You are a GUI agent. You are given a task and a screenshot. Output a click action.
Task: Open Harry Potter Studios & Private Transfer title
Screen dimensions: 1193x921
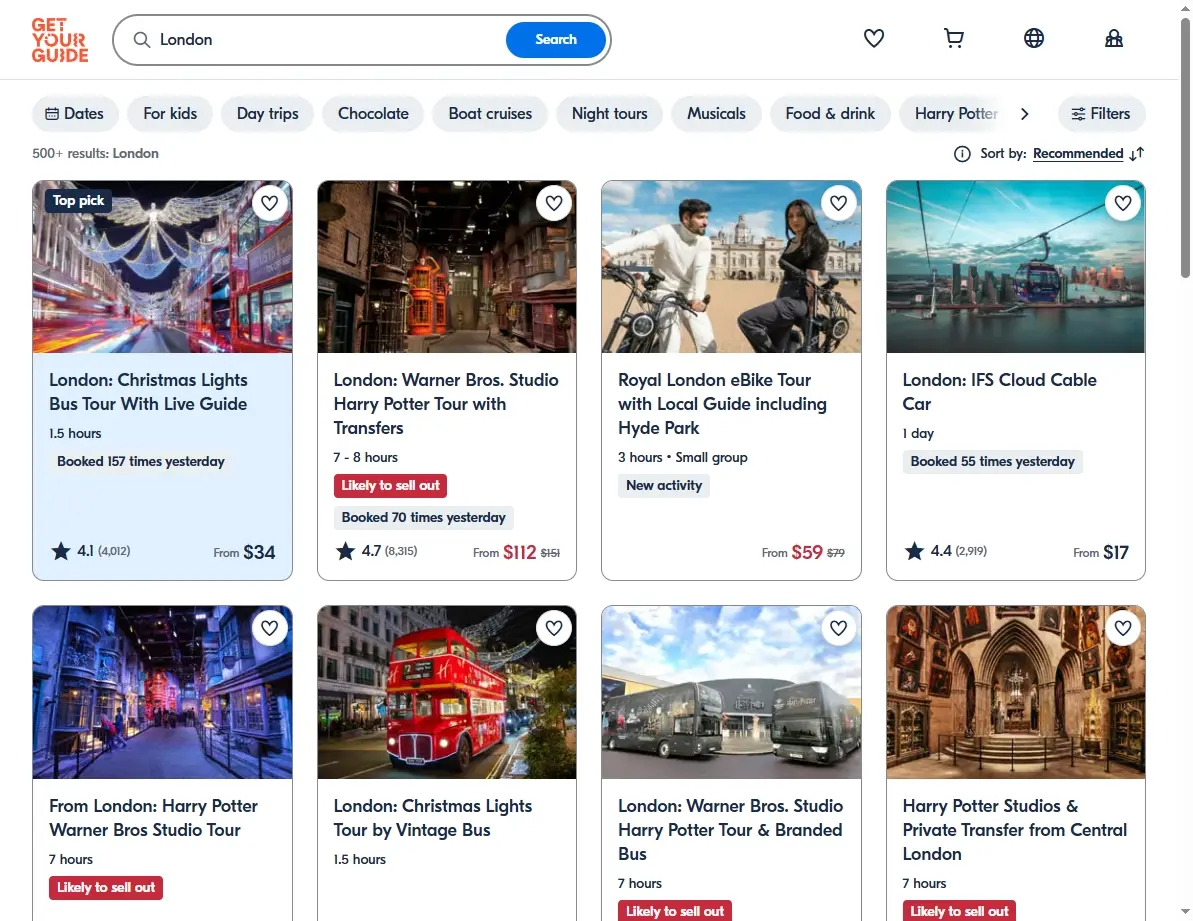[1014, 830]
